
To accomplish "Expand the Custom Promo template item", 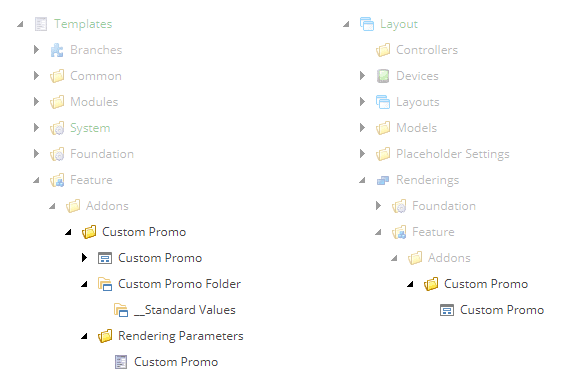I will coord(84,258).
